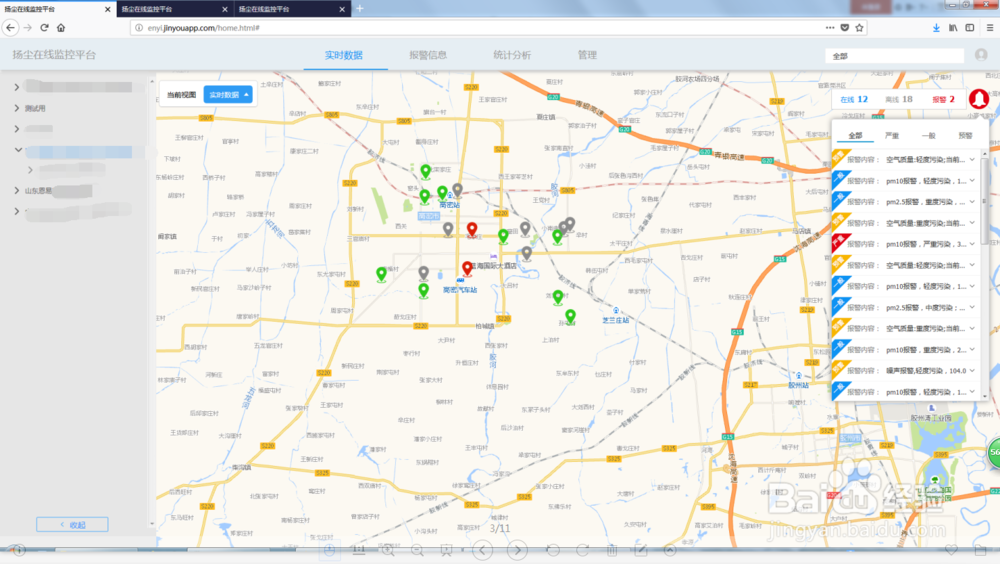The height and width of the screenshot is (564, 1000).
Task: Click the browser home icon
Action: [x=61, y=27]
